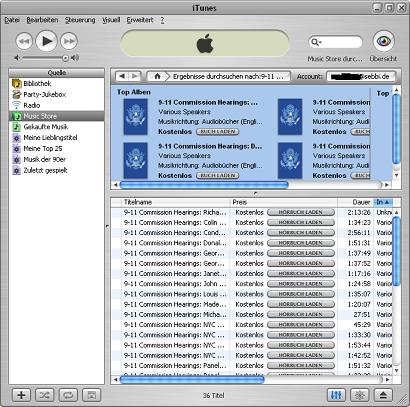Click the Play button
This screenshot has width=410, height=407.
click(47, 41)
